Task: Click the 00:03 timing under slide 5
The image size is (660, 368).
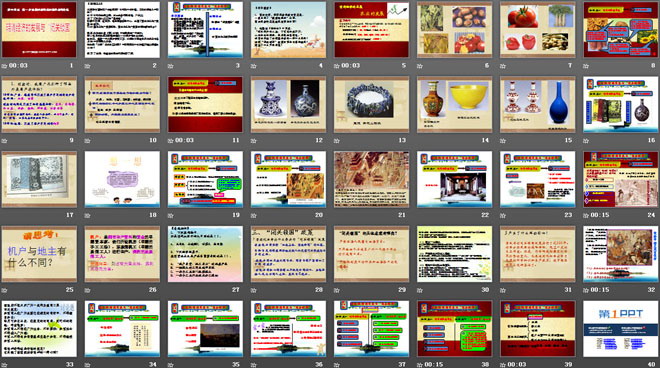Action: point(351,66)
